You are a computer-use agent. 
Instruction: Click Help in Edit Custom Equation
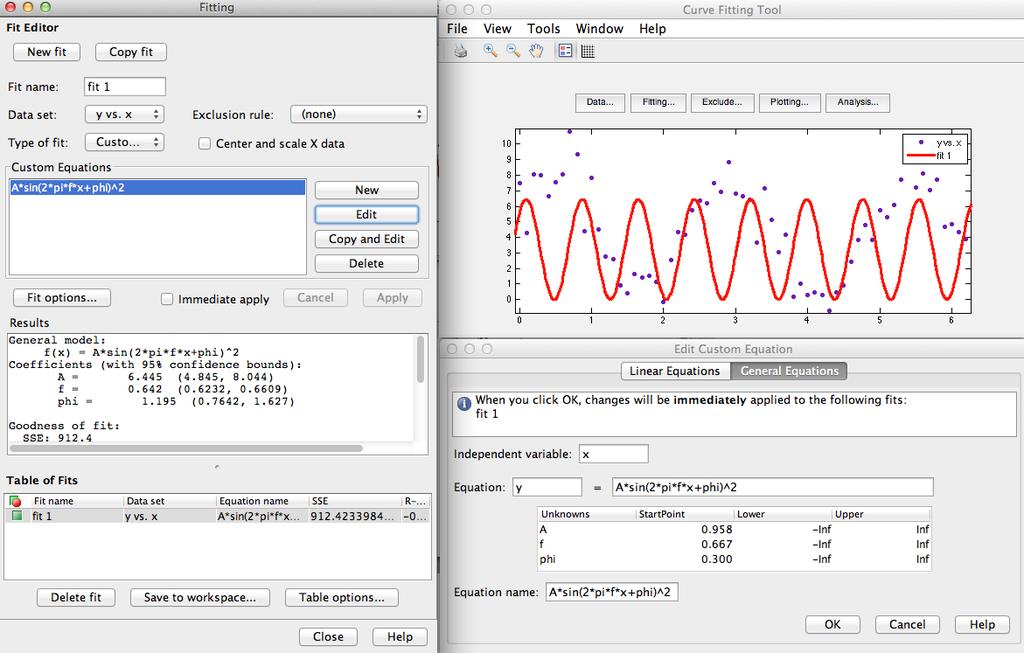pos(982,625)
